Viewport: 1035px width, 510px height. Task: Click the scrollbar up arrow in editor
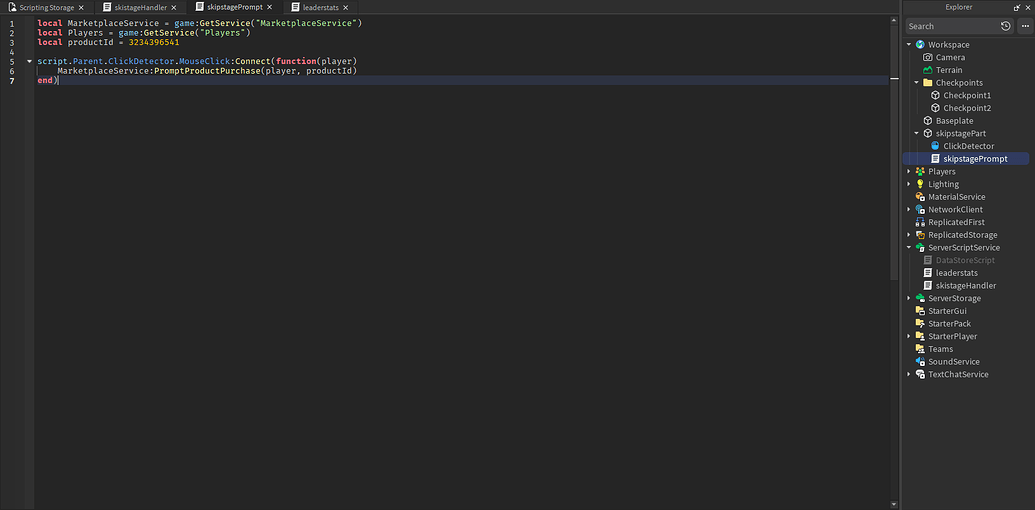894,22
